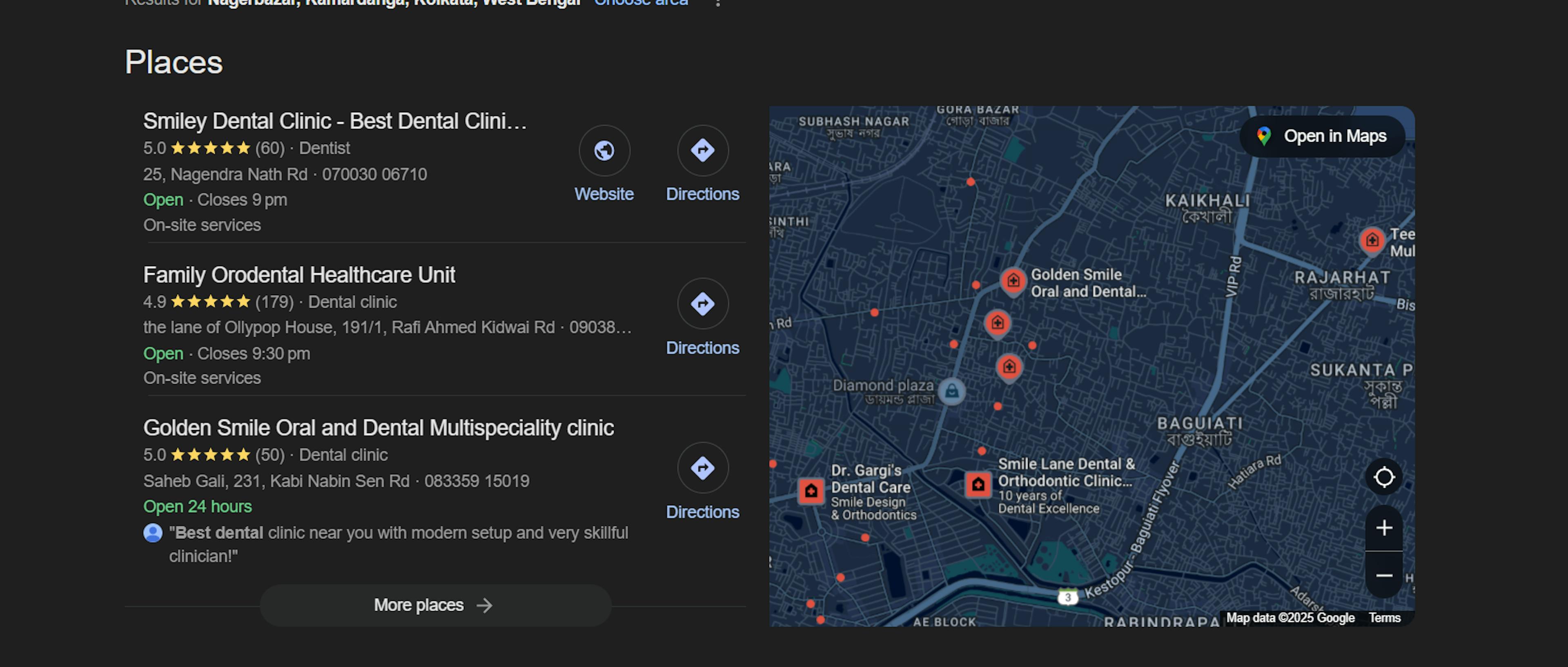The height and width of the screenshot is (667, 1568).
Task: Click the Google Maps logo icon
Action: [1264, 136]
